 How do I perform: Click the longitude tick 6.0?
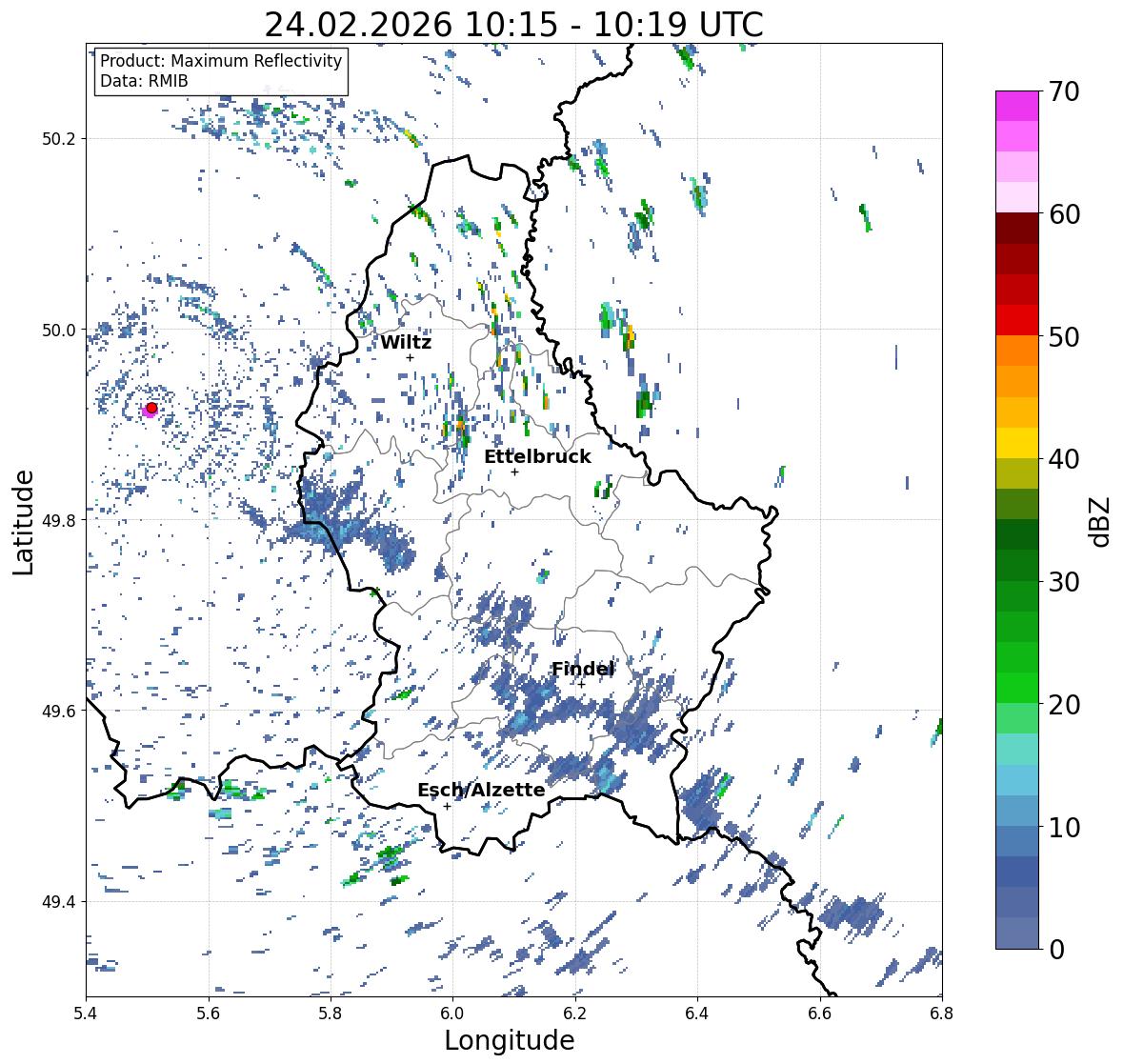tap(452, 1014)
